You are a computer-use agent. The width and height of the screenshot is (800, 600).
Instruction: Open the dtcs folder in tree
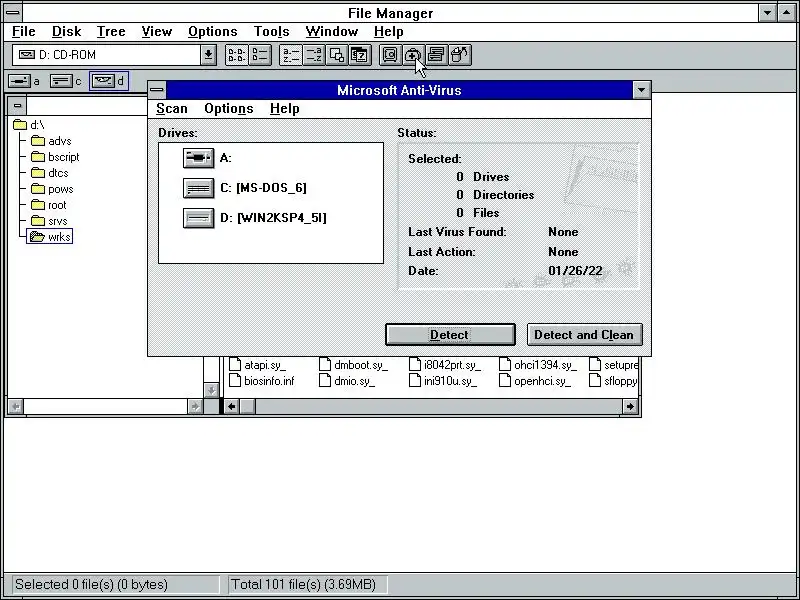[x=49, y=173]
